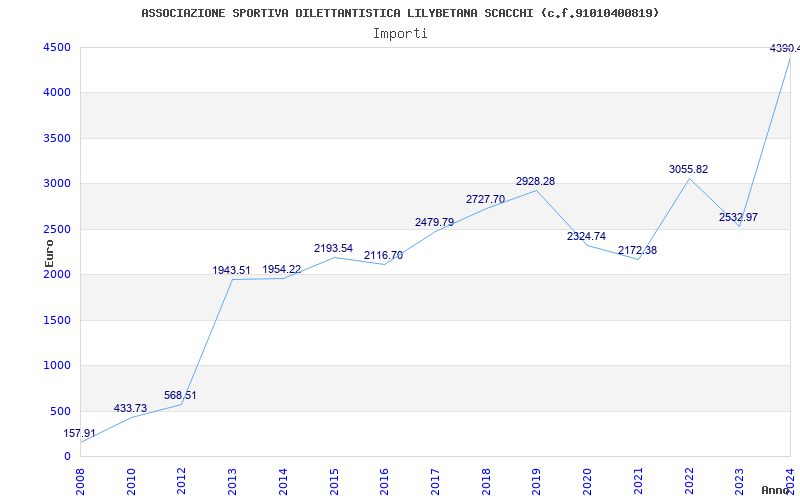Click the x-axis year label 2012

182,482
